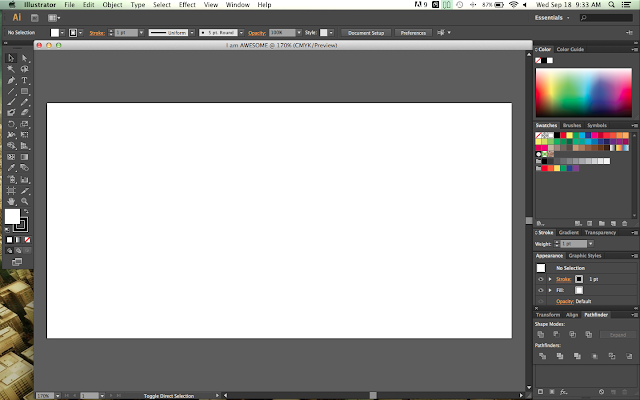Select the Magic Wand tool

pyautogui.click(x=11, y=69)
